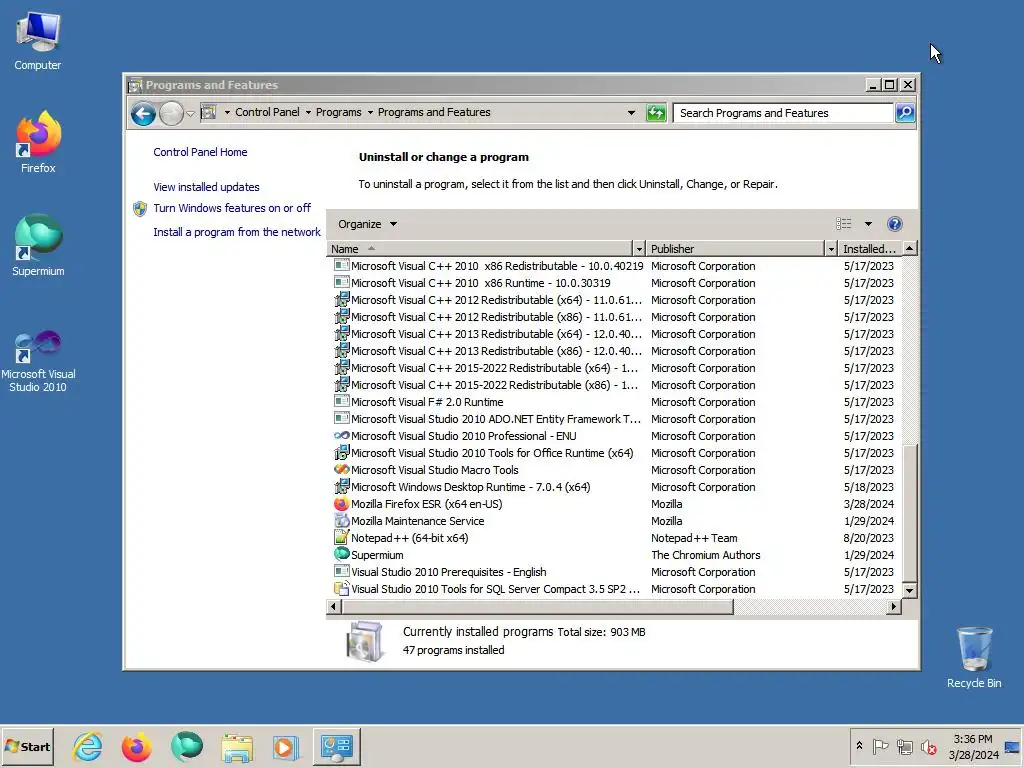Screen dimensions: 1024x768
Task: Select the Microsoft Visual Studio 2010 desktop shortcut
Action: pos(38,360)
